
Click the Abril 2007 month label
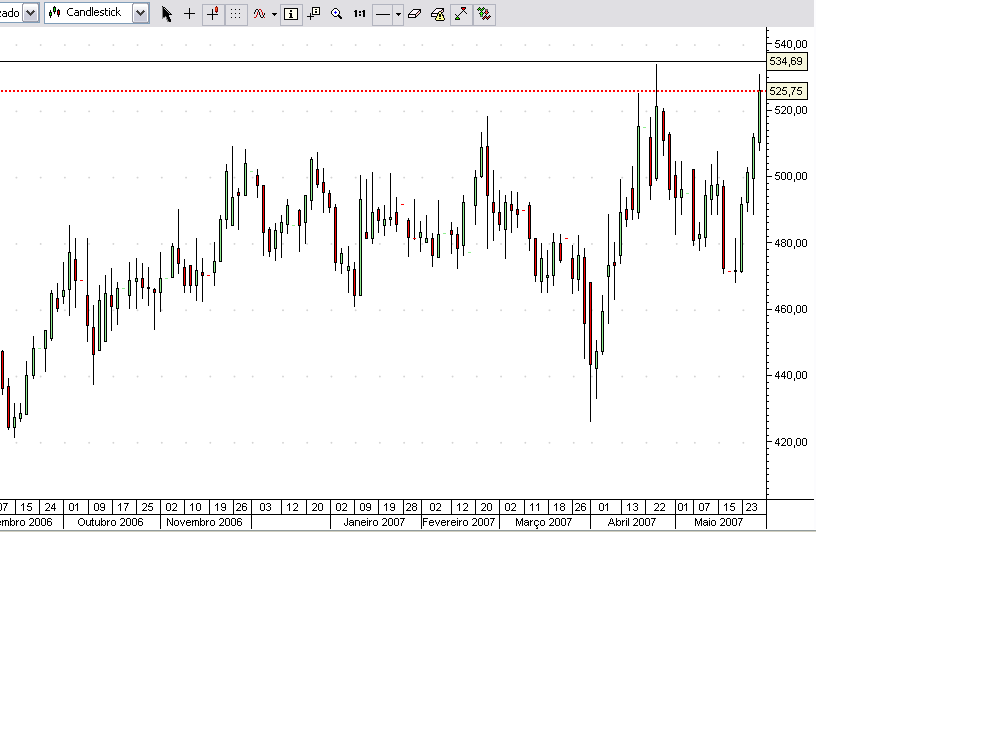631,522
